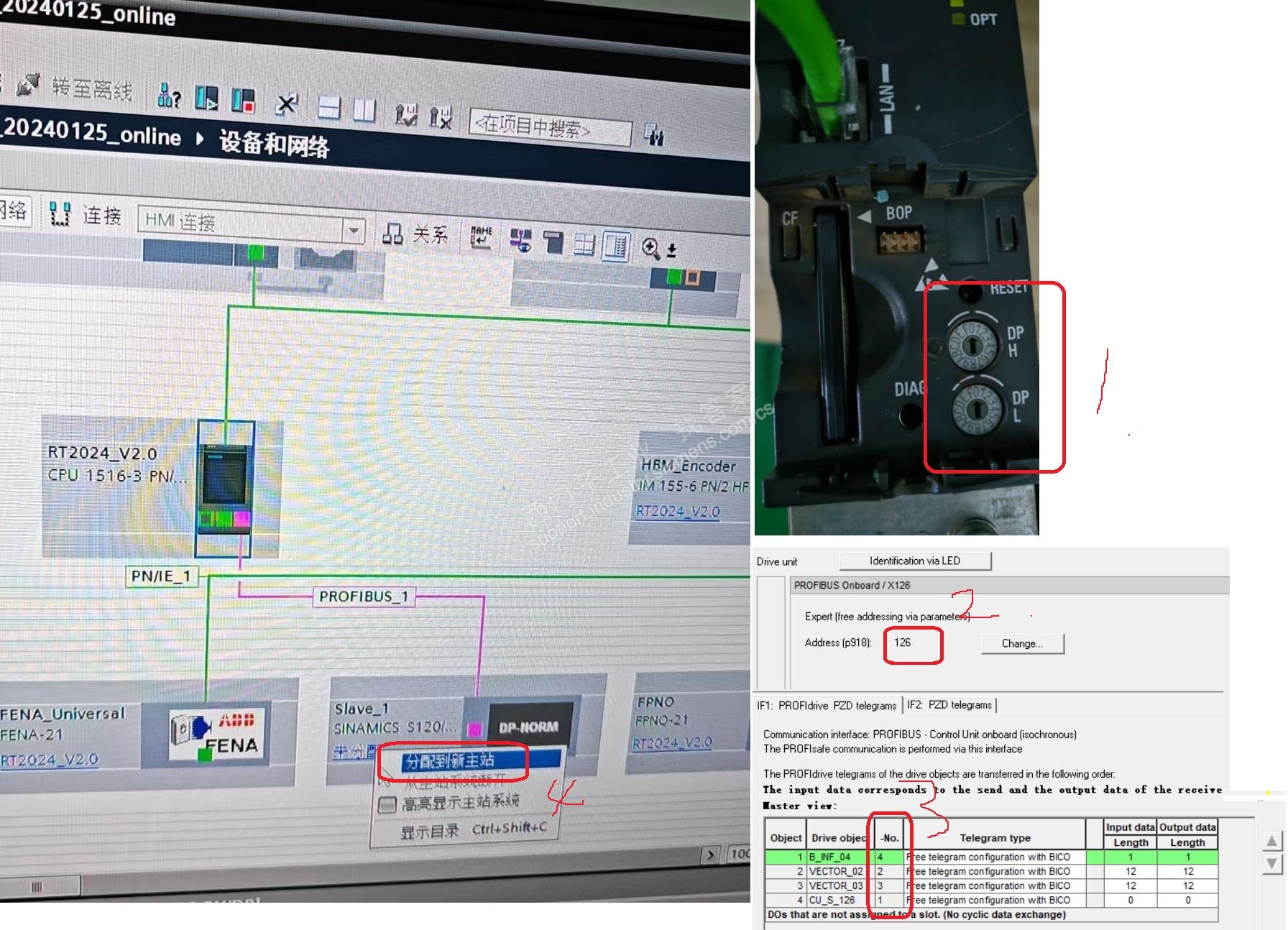The width and height of the screenshot is (1288, 930).
Task: Switch to IF1: PROFIdrive PZD telegrams tab
Action: pos(827,705)
